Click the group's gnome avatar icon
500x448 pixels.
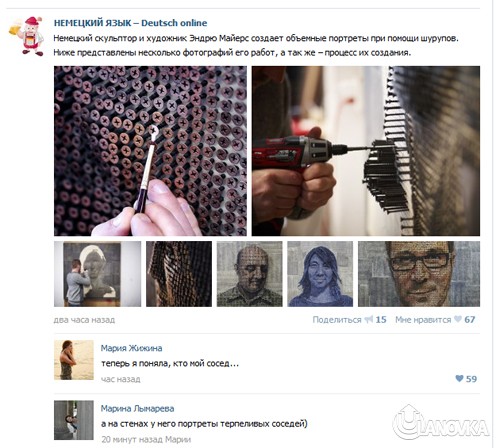(26, 36)
